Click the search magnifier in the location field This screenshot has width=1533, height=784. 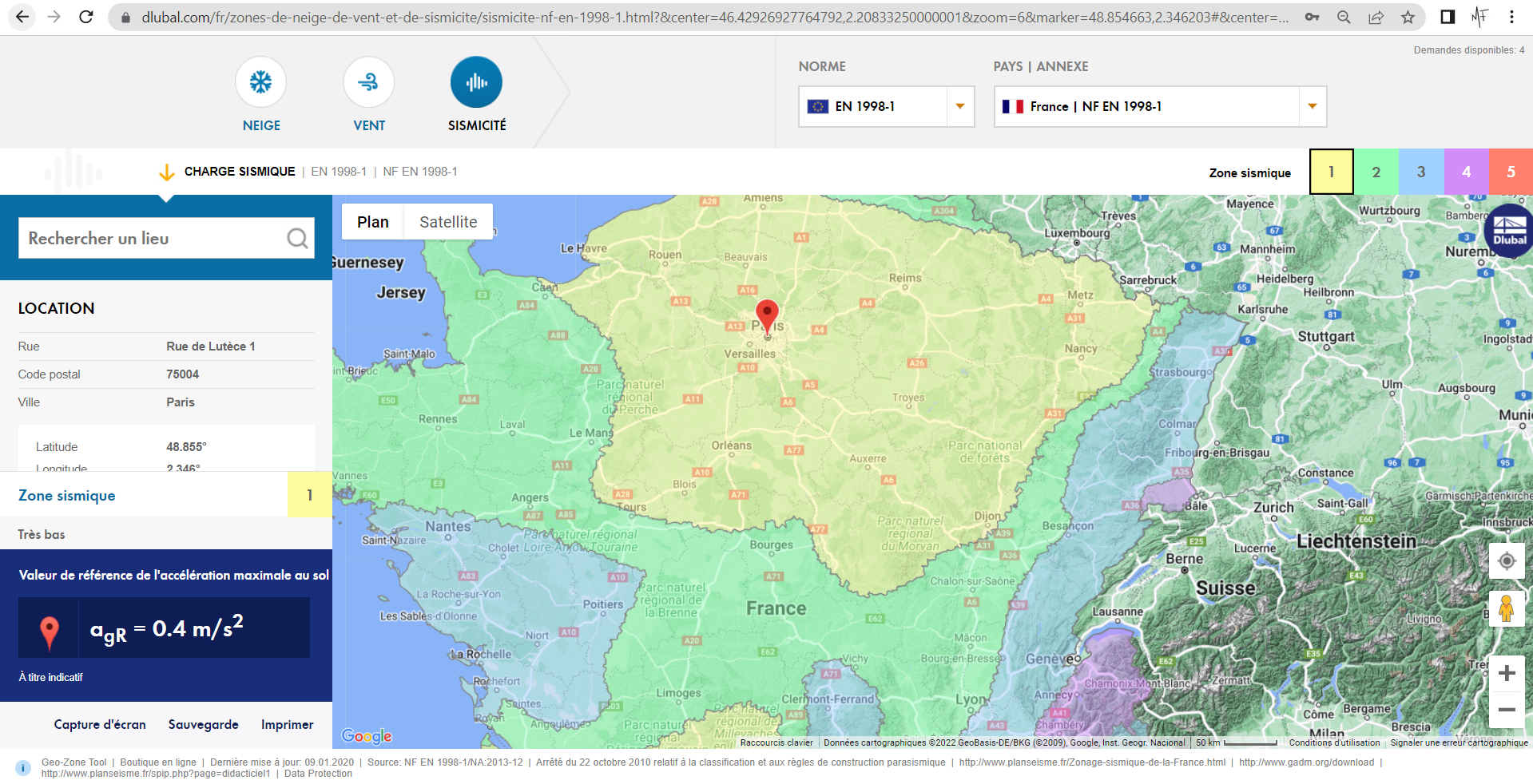pyautogui.click(x=296, y=238)
